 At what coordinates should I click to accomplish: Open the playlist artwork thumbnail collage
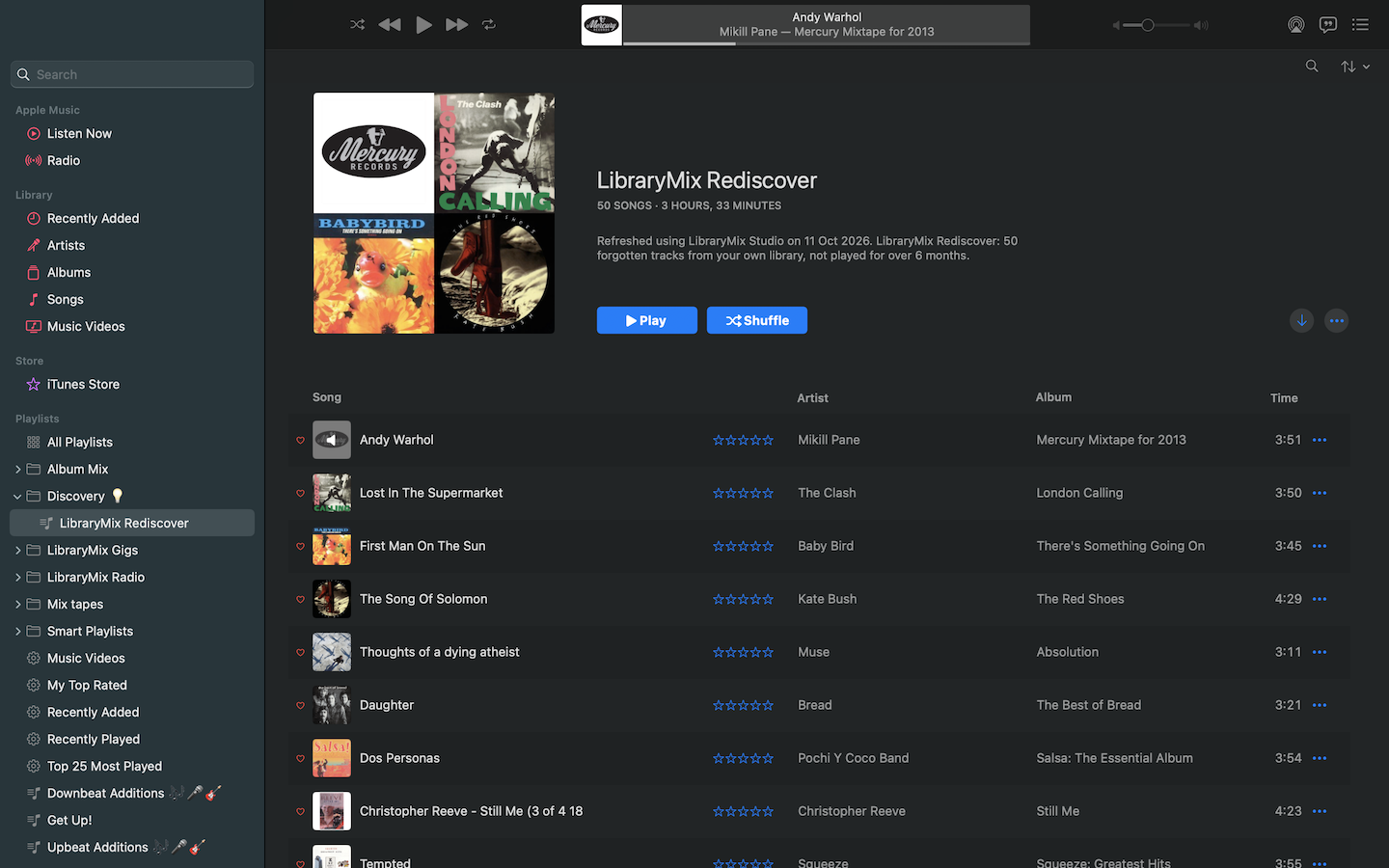point(434,213)
